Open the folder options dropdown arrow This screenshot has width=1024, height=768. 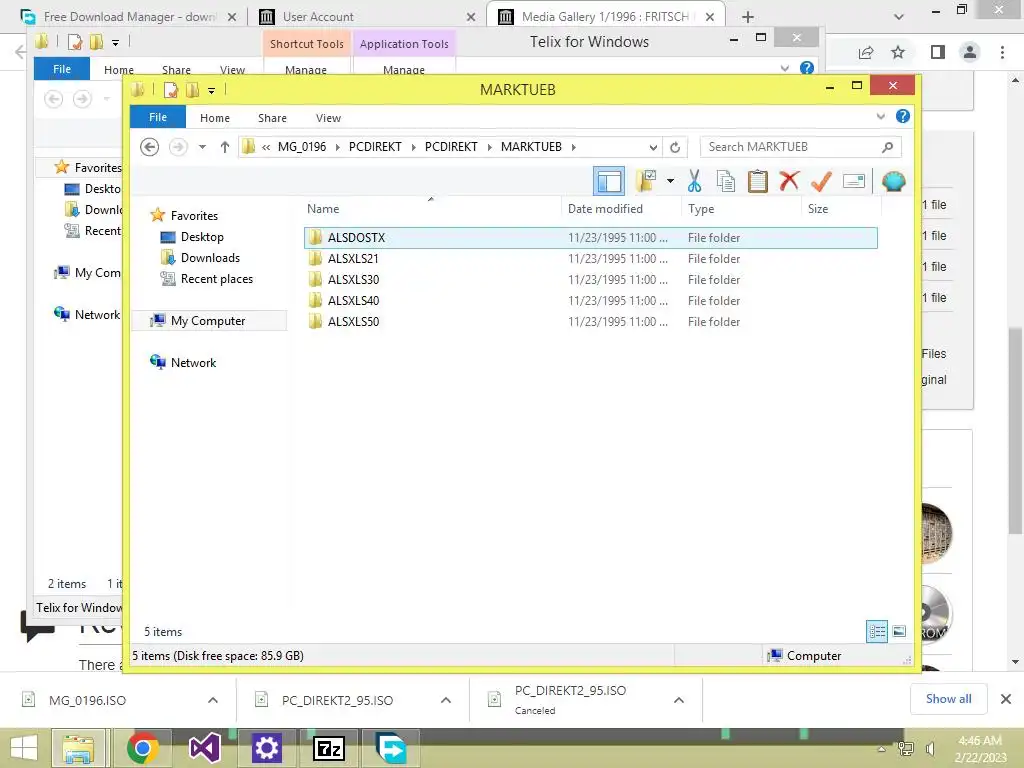point(670,181)
